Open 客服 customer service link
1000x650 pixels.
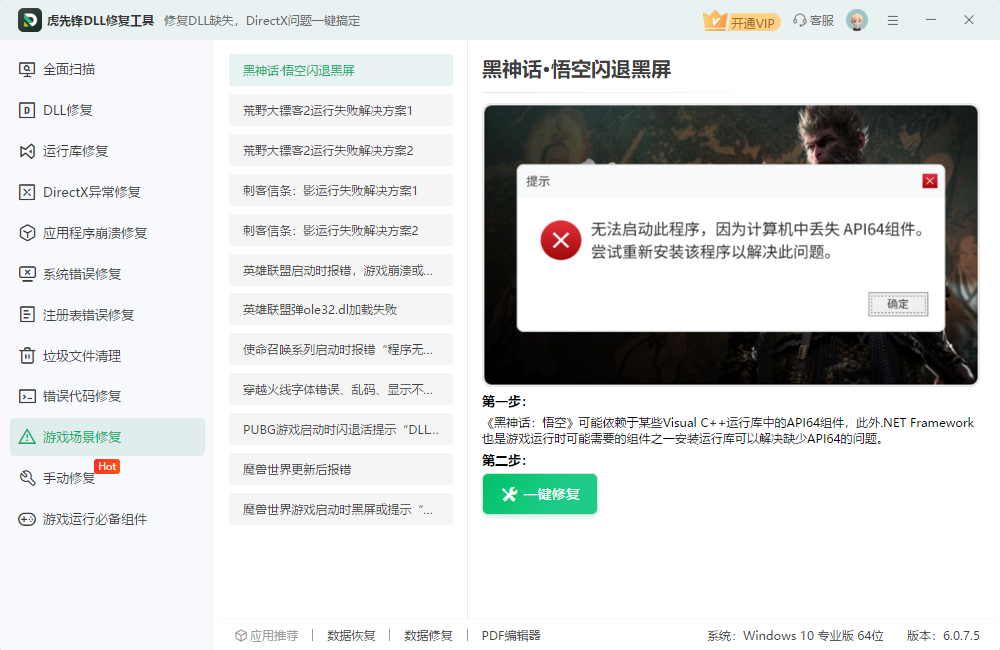pyautogui.click(x=814, y=20)
